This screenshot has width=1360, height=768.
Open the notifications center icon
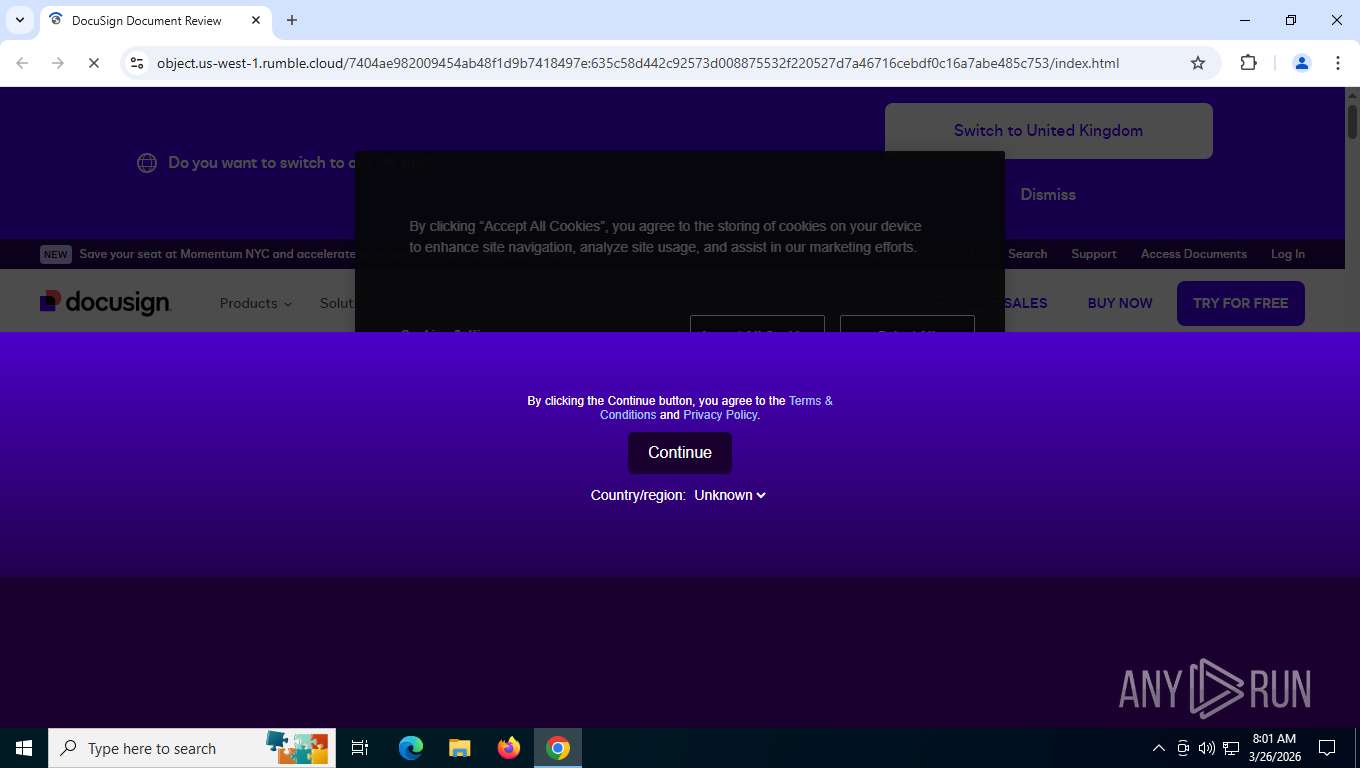pyautogui.click(x=1327, y=748)
